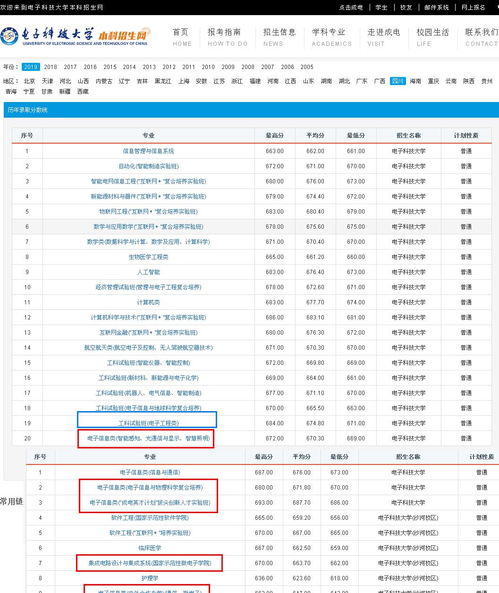The height and width of the screenshot is (593, 499).
Task: Select region 内蒙古
Action: (x=104, y=81)
